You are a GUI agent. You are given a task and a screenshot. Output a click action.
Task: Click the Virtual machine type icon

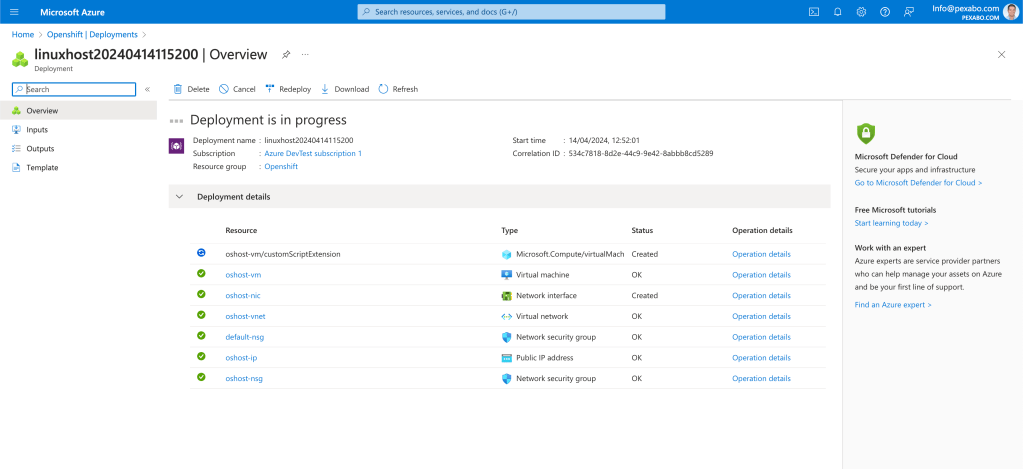506,275
